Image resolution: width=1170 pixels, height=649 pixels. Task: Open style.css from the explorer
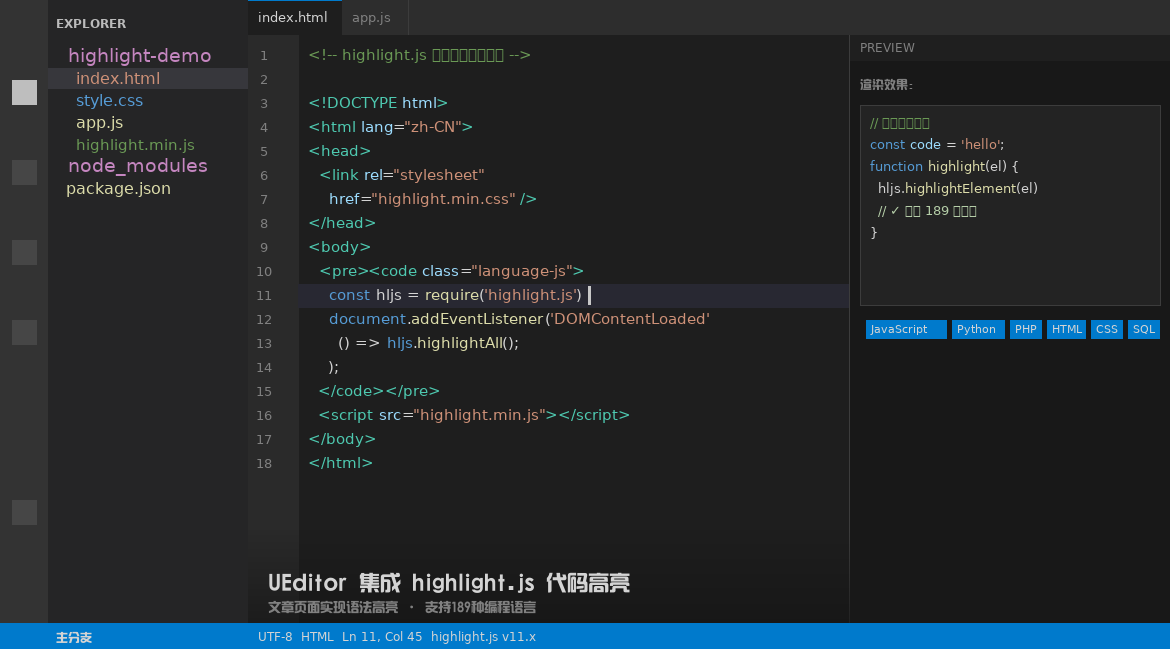coord(109,101)
